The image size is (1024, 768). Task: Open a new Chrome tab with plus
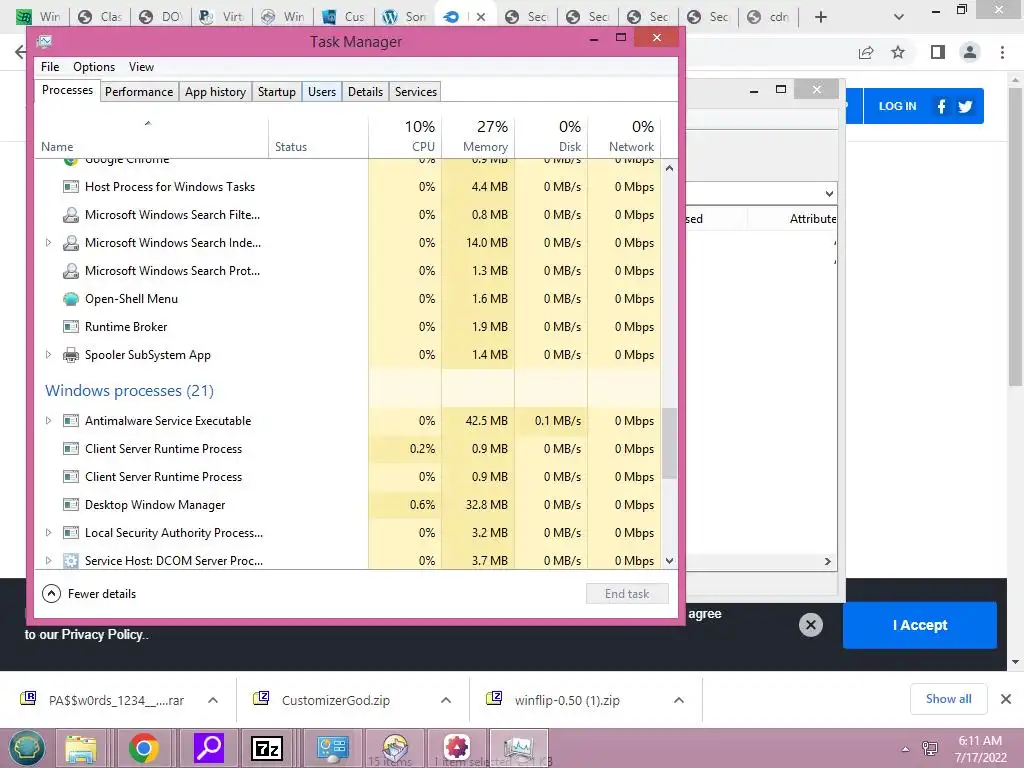pyautogui.click(x=821, y=17)
